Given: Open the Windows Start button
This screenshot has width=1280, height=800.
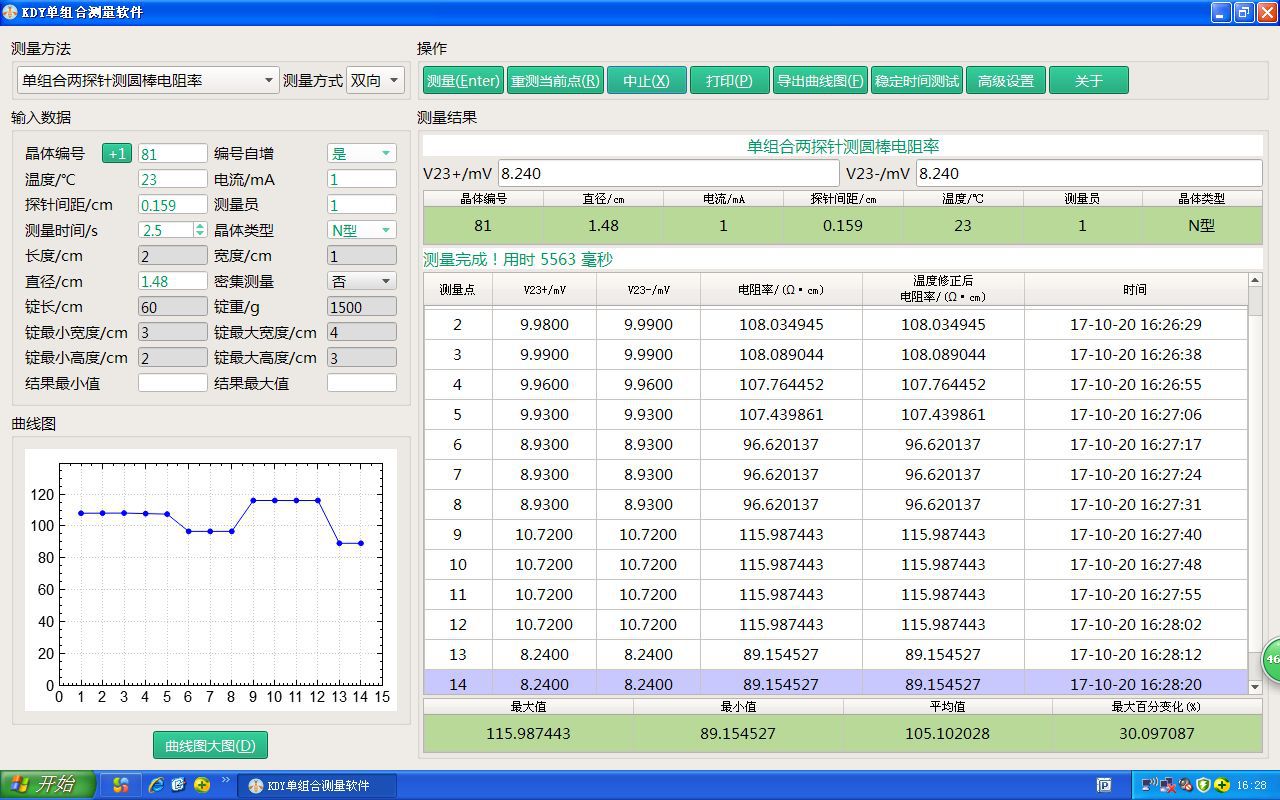Looking at the screenshot, I should pyautogui.click(x=48, y=784).
